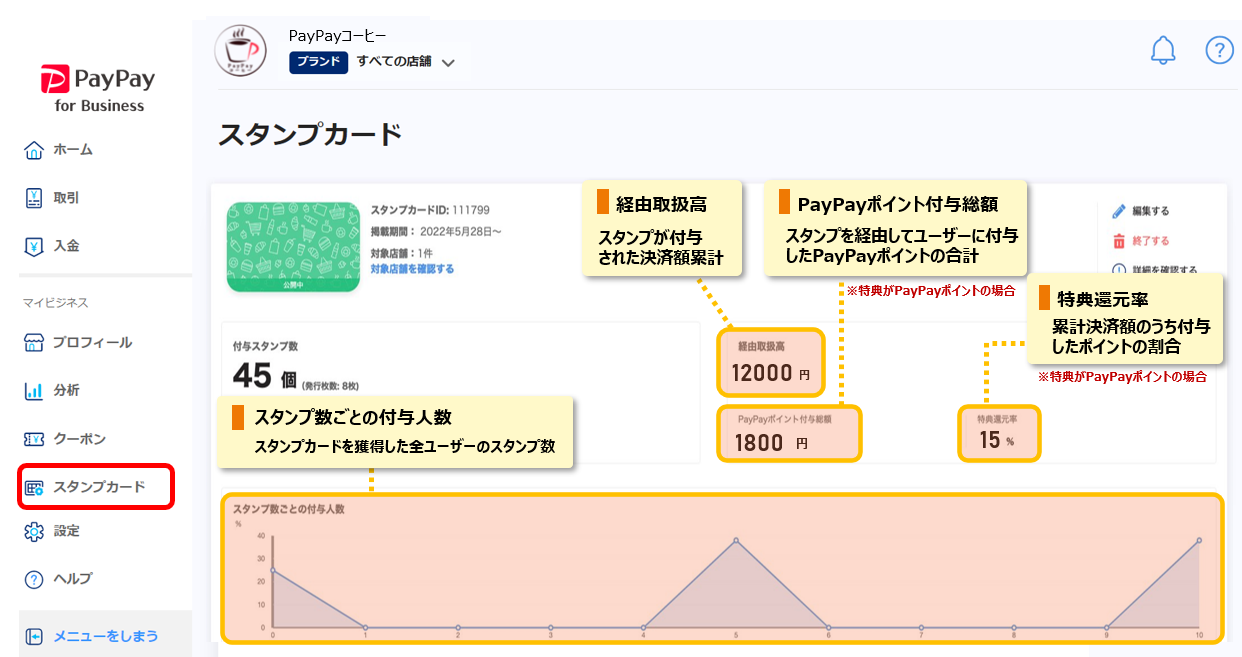Screen dimensions: 1242x657
Task: Click the notification bell icon
Action: coord(1163,50)
